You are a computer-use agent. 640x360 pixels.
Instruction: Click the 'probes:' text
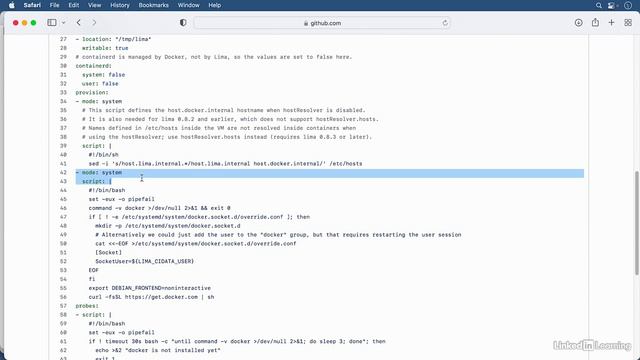[x=87, y=306]
